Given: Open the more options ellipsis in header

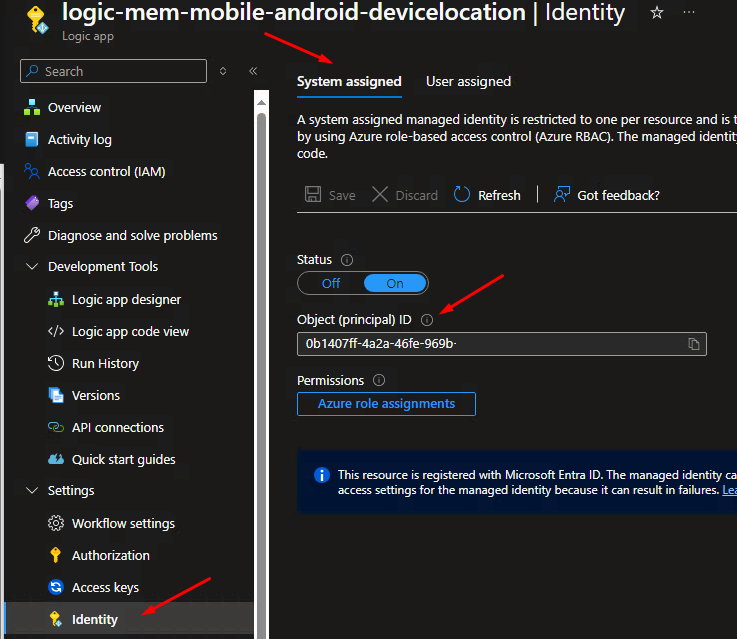Looking at the screenshot, I should 689,13.
